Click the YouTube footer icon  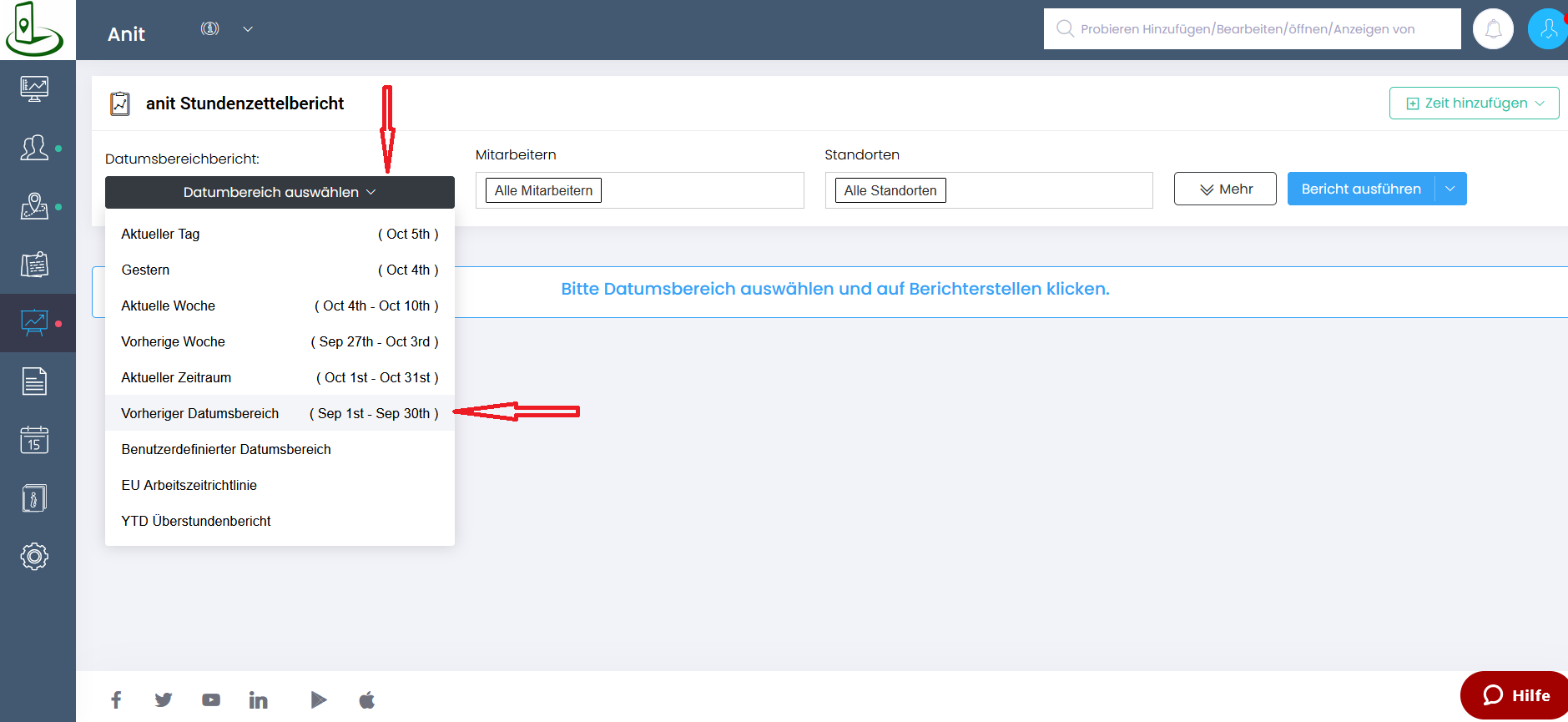[211, 700]
